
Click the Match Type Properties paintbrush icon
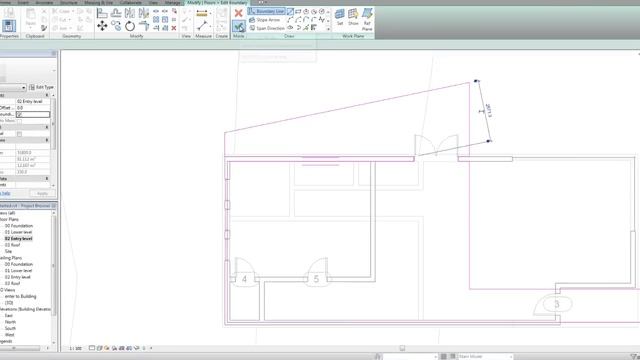(x=44, y=28)
